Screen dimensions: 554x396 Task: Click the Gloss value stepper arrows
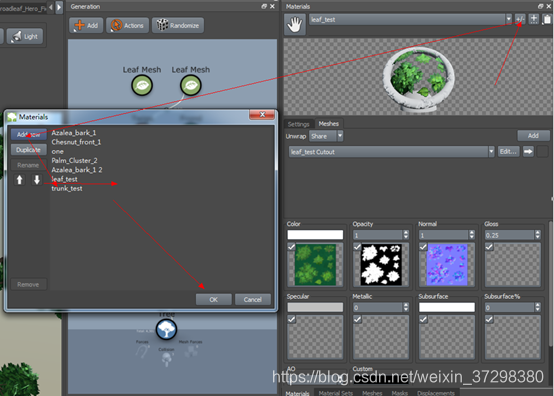537,235
